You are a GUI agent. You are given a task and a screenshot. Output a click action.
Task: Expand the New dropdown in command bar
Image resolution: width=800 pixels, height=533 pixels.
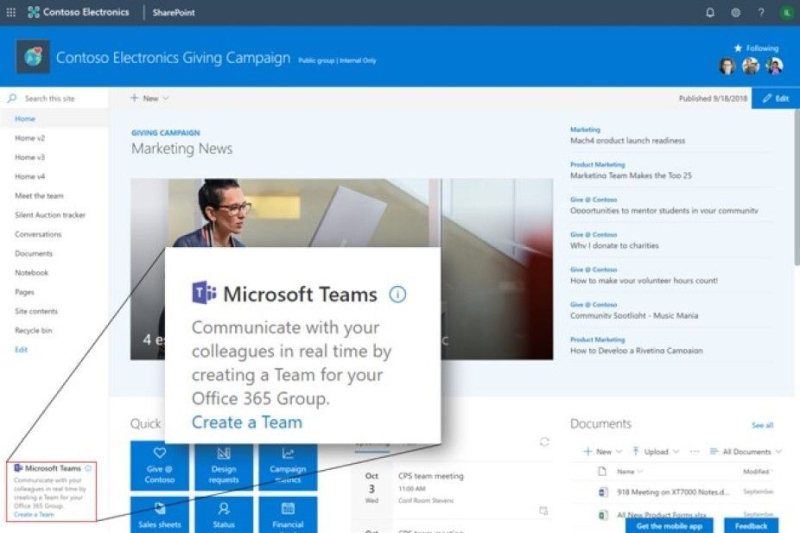click(x=149, y=98)
